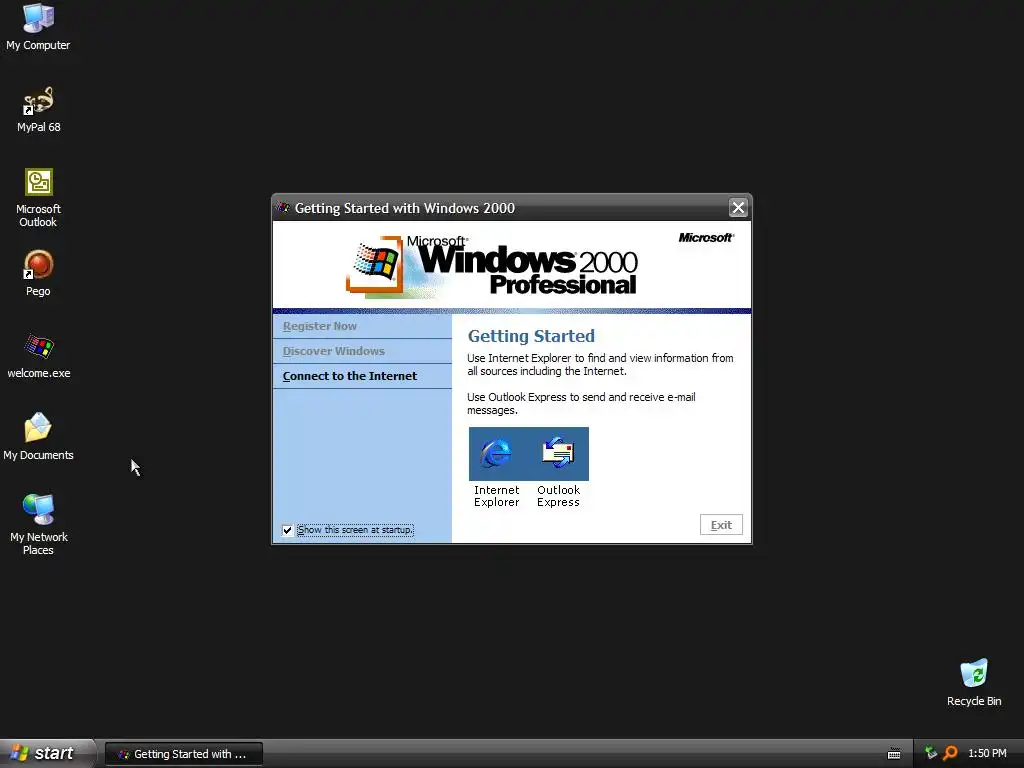The image size is (1024, 768).
Task: Click the Getting Started heading text
Action: click(531, 336)
